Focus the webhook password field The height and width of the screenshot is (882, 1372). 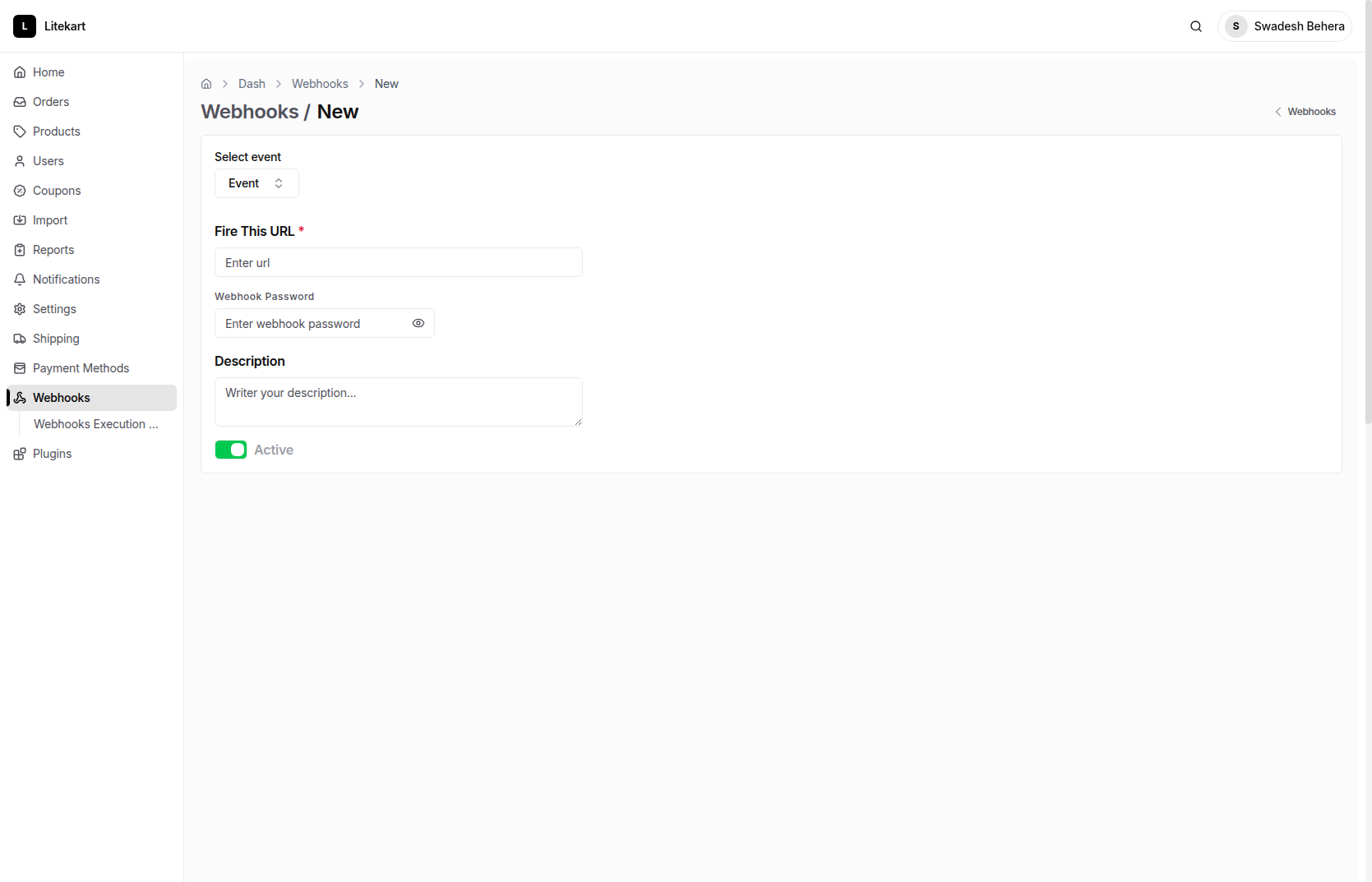[325, 323]
